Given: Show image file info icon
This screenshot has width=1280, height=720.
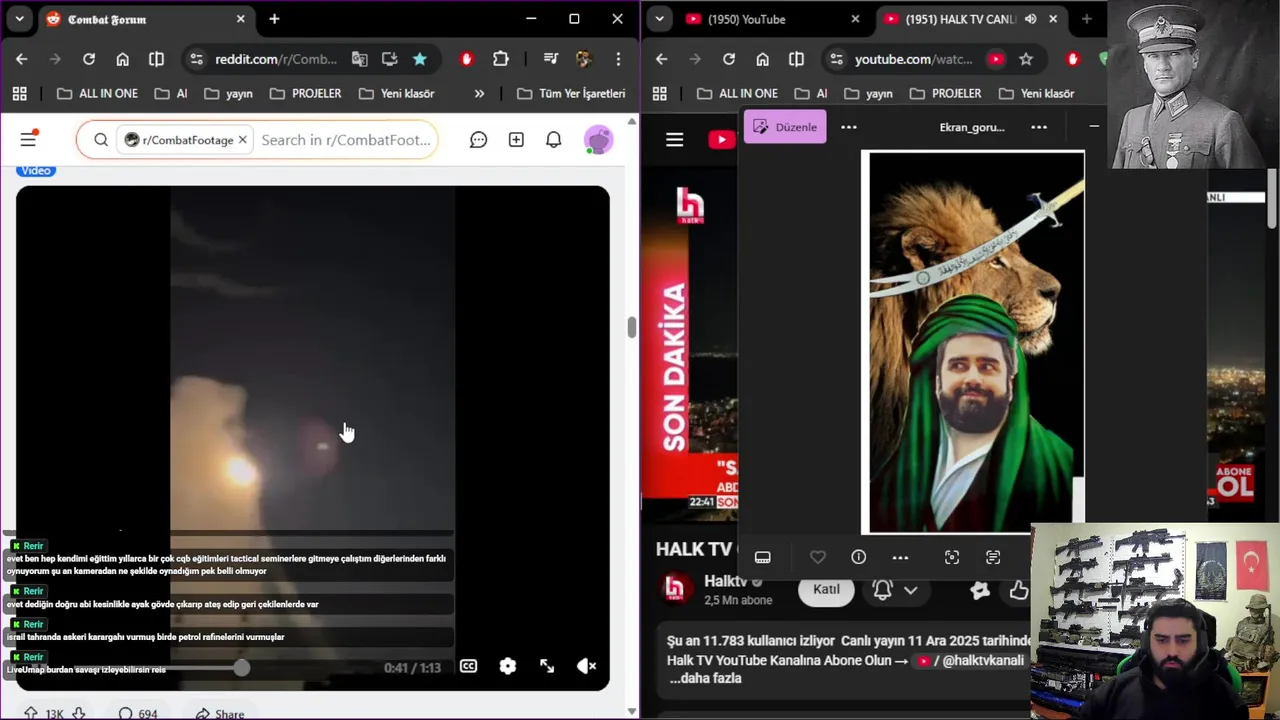Looking at the screenshot, I should tap(859, 557).
